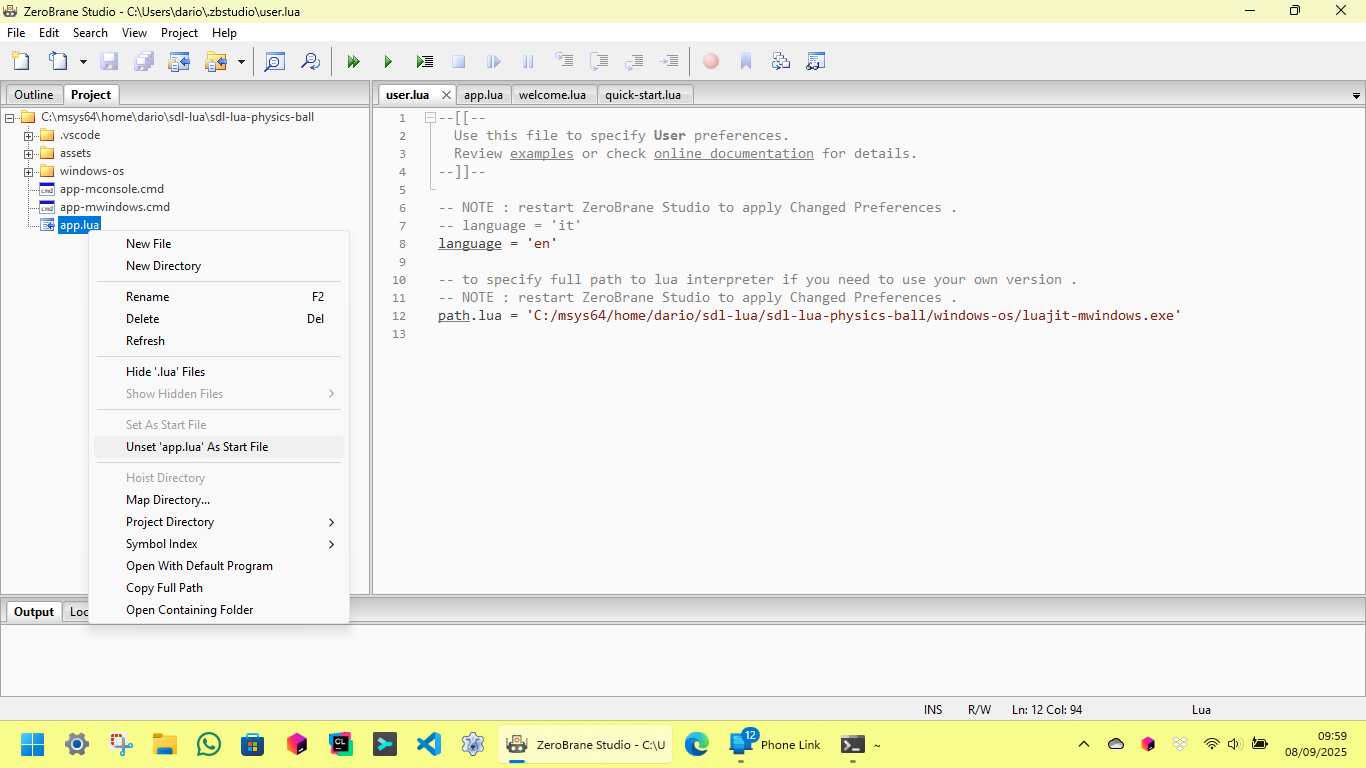The image size is (1366, 768).
Task: Open Visual Studio Code from taskbar
Action: [428, 744]
